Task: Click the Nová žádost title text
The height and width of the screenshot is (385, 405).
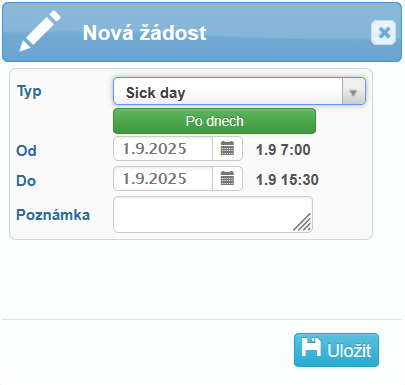Action: click(145, 33)
